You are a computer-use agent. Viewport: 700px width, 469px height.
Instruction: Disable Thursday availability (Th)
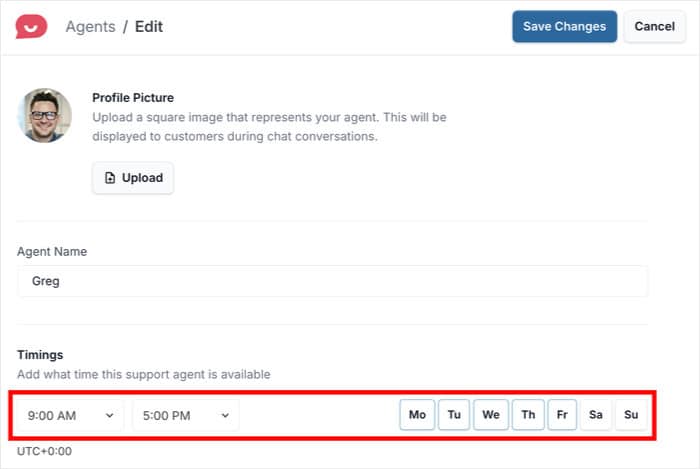(527, 414)
